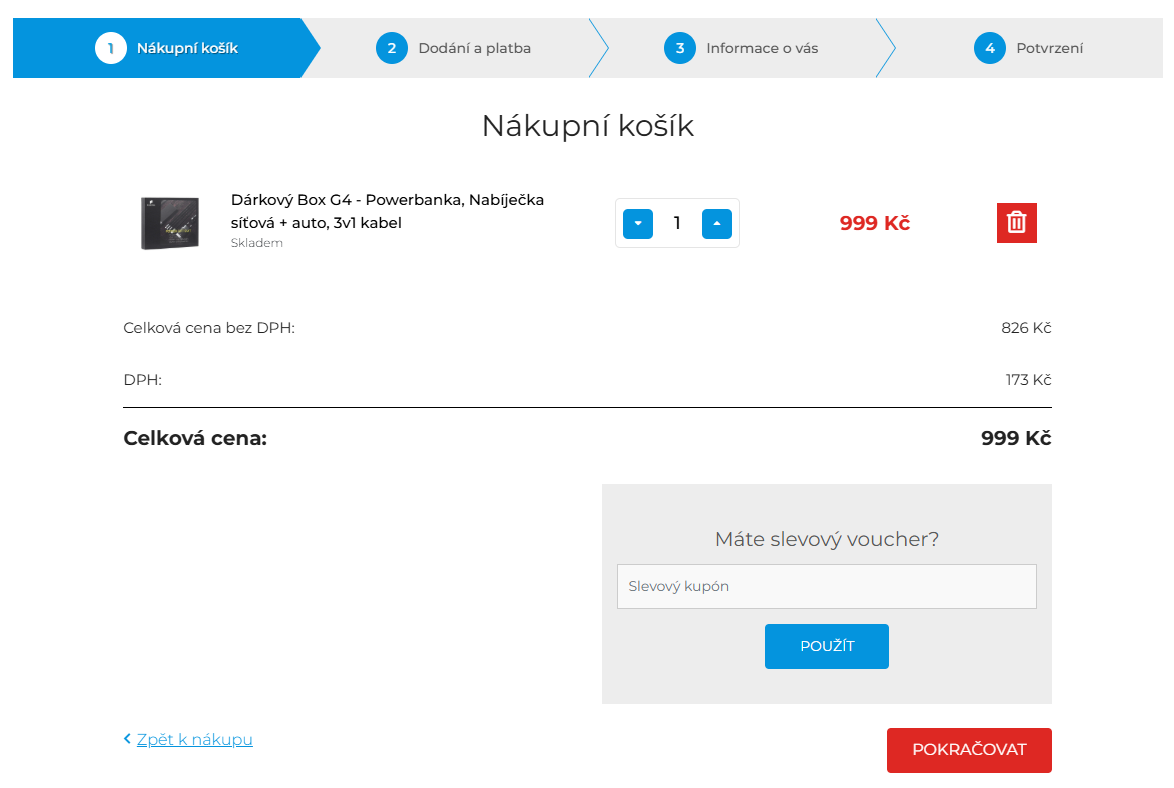Select the bold Celková cena 999 Kč total
1174x788 pixels.
coord(1015,438)
